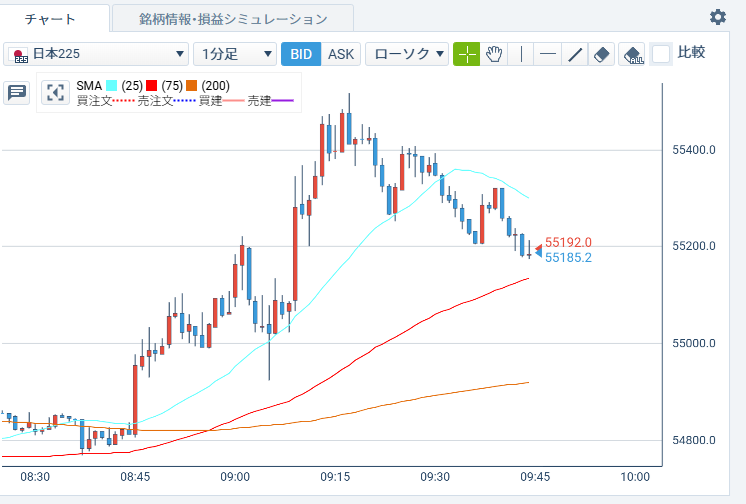
Task: Click the erase all drawings icon
Action: pyautogui.click(x=632, y=54)
